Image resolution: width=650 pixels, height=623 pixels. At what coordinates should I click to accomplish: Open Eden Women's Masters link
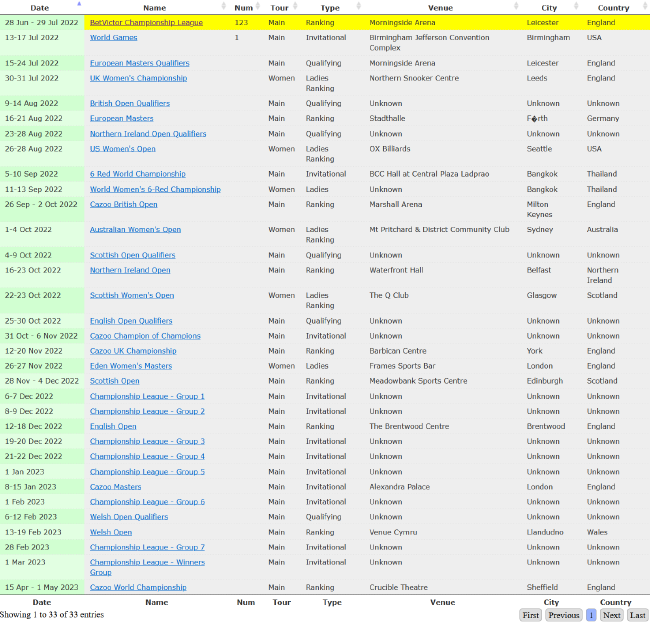(131, 366)
